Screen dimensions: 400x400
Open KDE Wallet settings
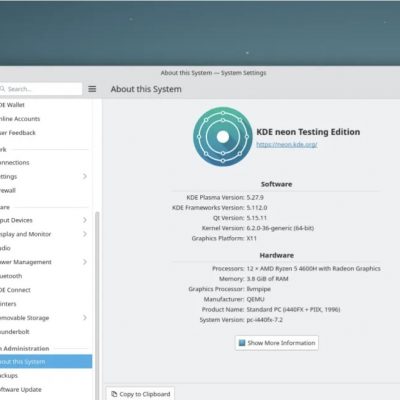(46, 105)
